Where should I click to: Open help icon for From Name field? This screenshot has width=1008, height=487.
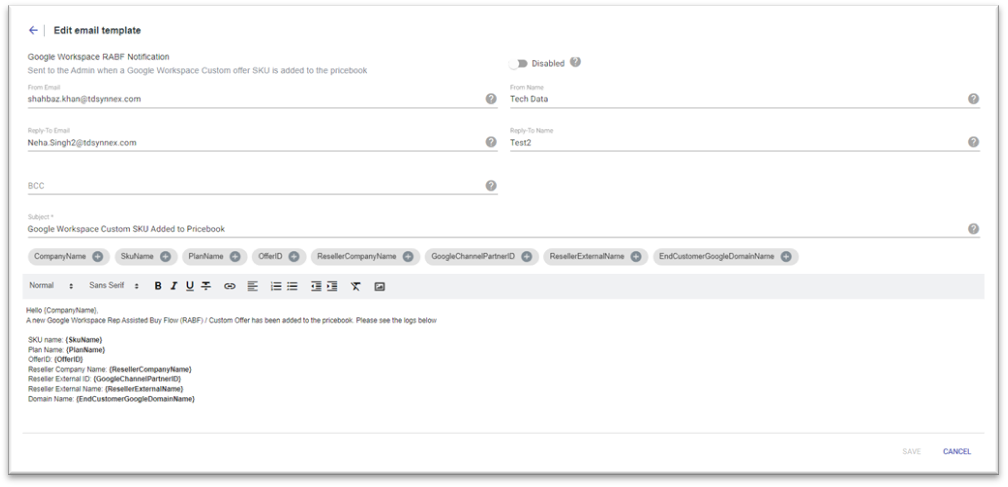tap(973, 99)
